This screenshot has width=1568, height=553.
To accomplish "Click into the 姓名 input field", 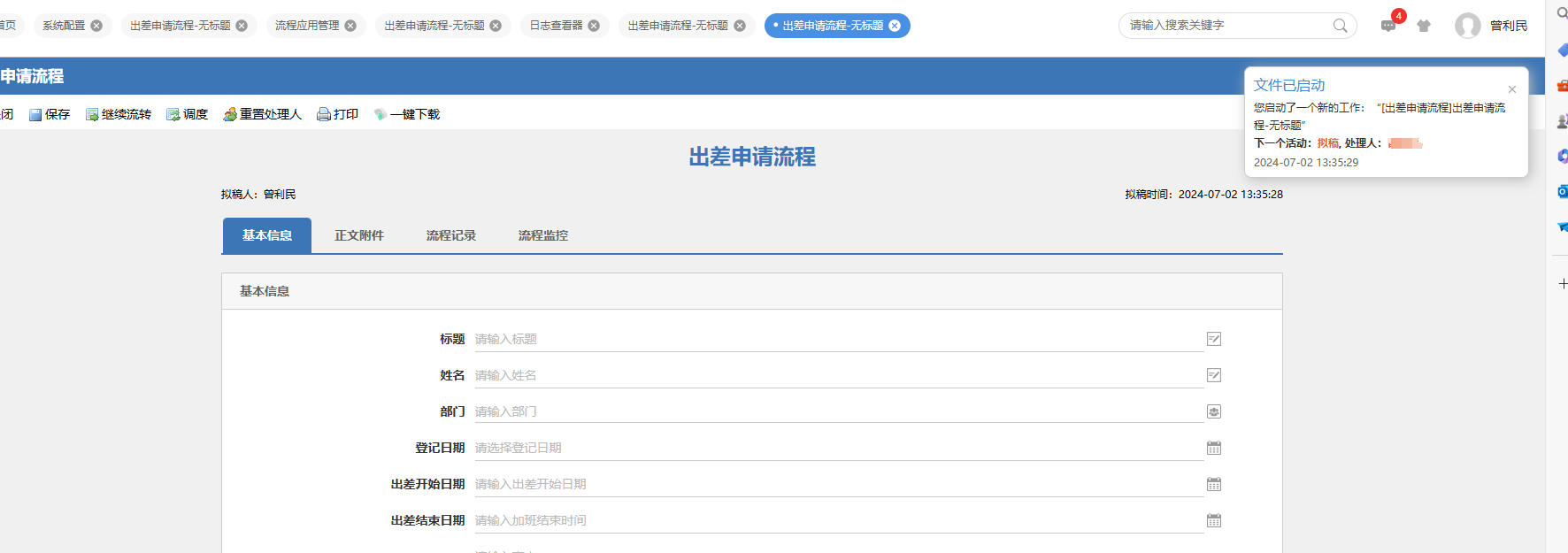I will pyautogui.click(x=838, y=375).
